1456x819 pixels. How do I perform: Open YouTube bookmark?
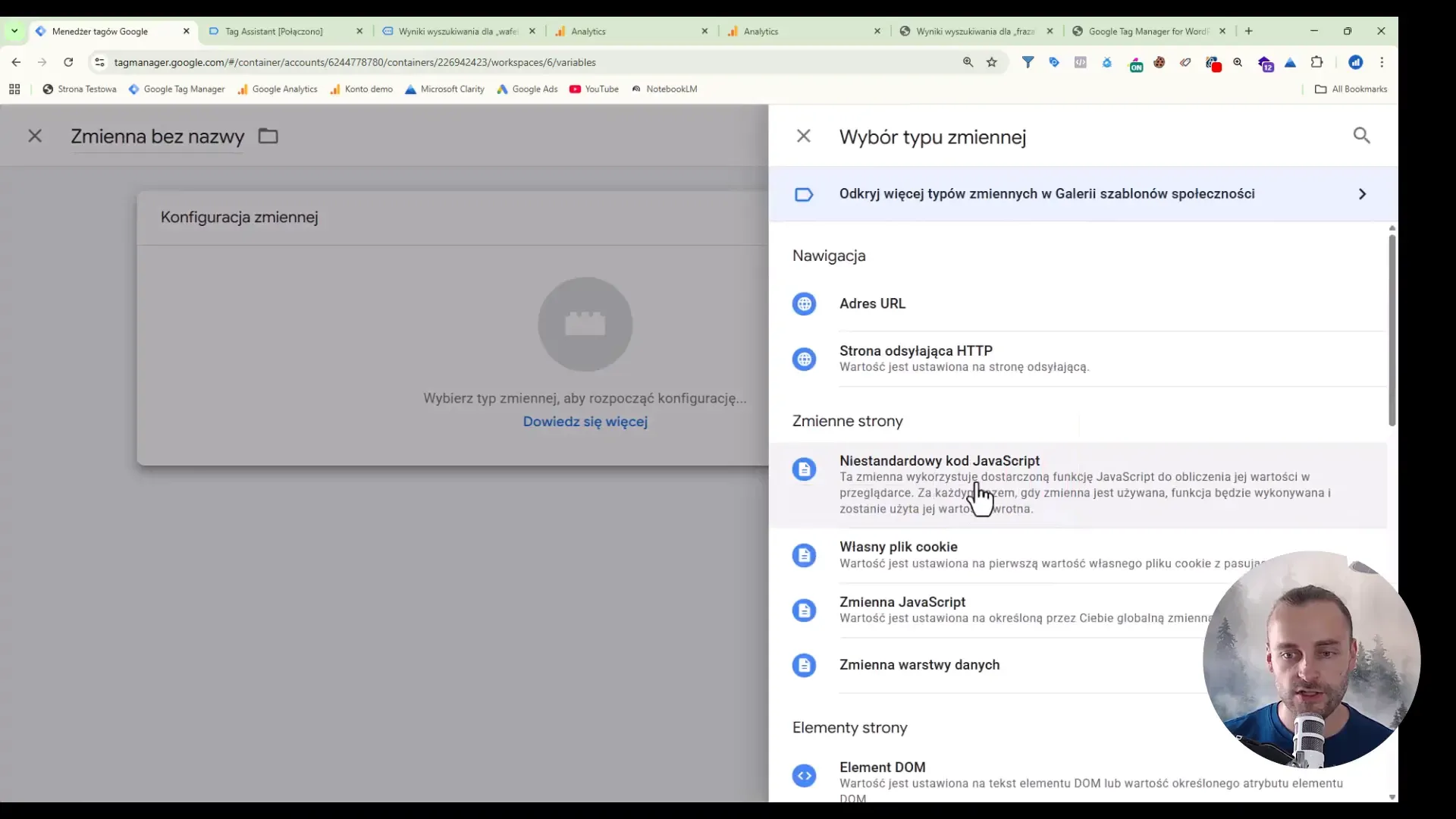coord(594,89)
